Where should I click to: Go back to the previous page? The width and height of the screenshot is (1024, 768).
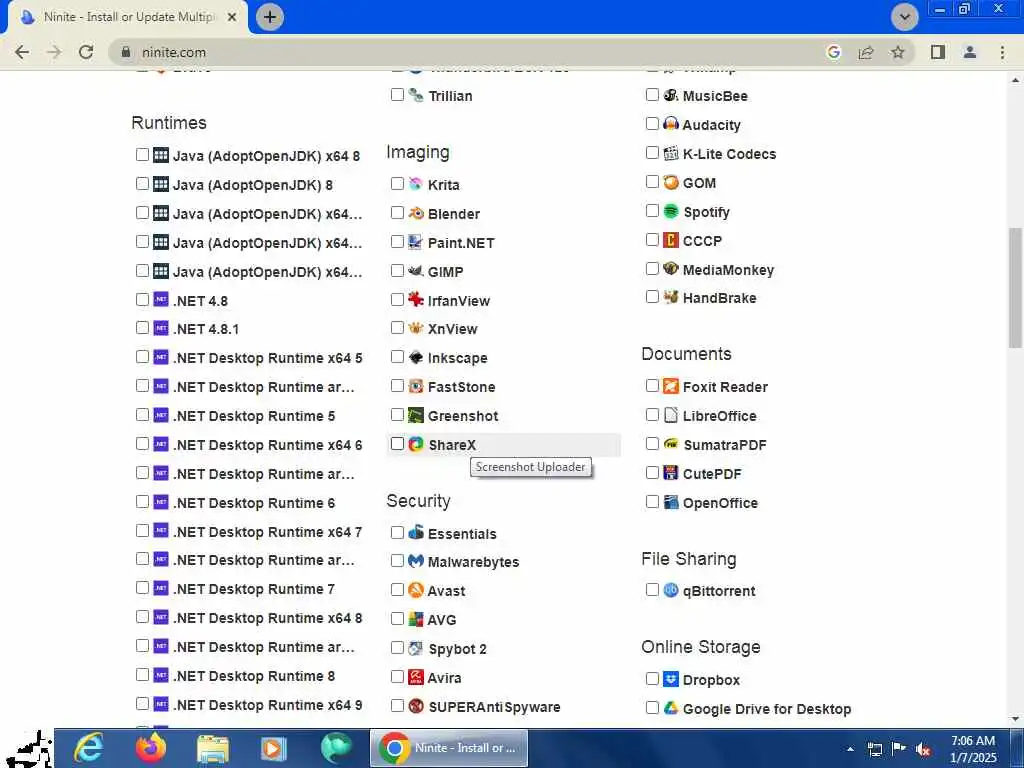(x=22, y=52)
